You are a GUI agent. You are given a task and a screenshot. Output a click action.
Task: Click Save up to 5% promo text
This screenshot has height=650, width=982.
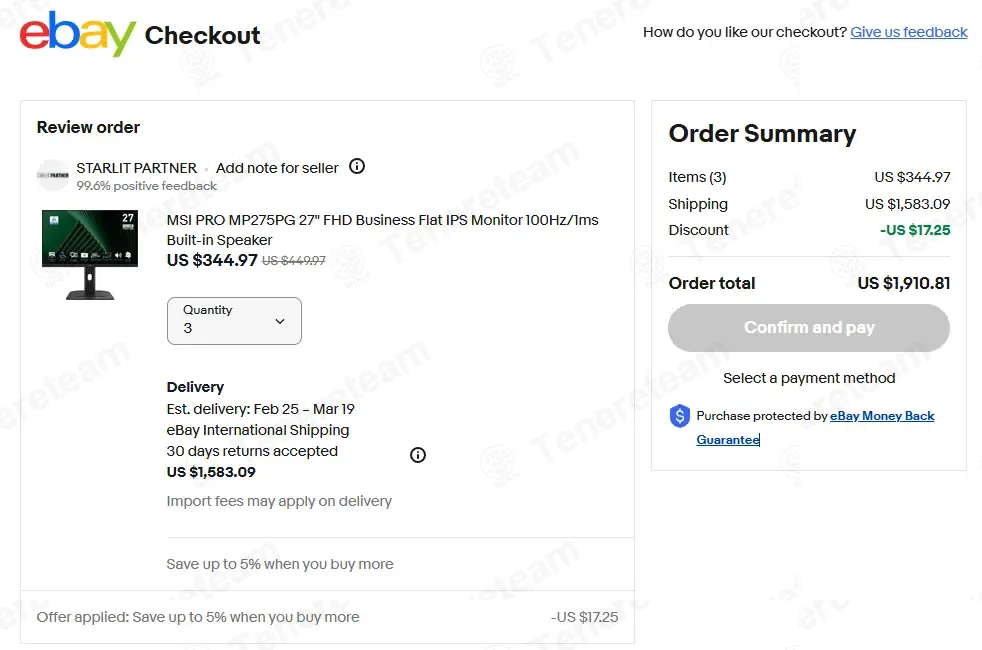point(280,564)
